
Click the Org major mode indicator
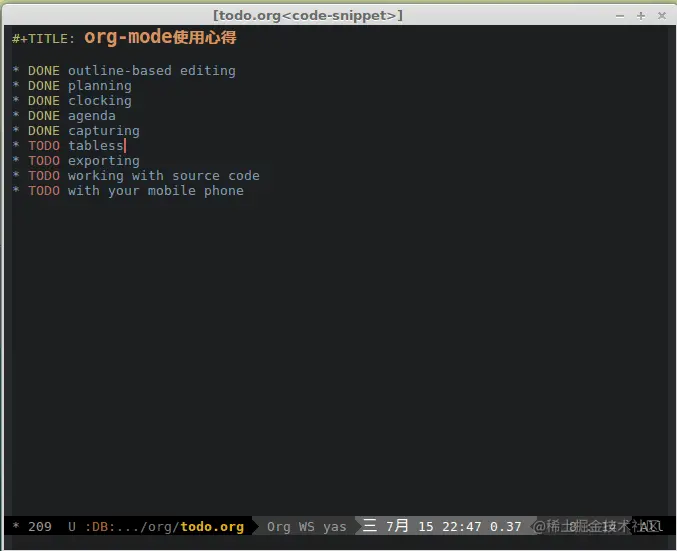click(x=278, y=527)
